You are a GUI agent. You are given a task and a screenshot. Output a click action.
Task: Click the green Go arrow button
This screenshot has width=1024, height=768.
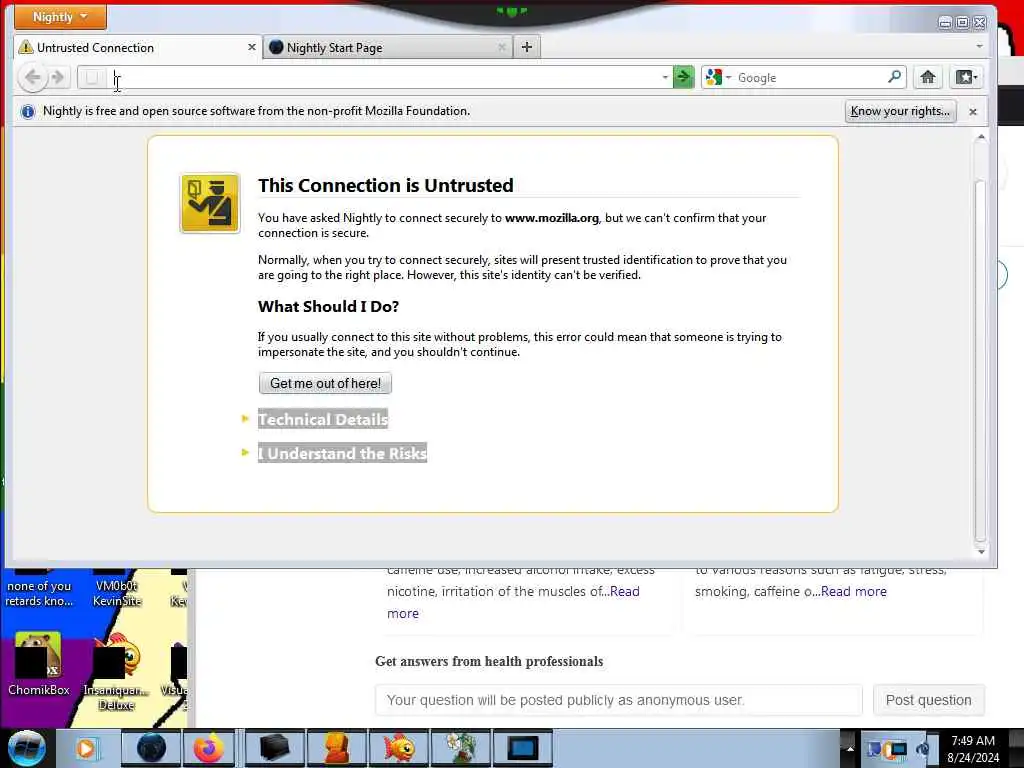[683, 78]
